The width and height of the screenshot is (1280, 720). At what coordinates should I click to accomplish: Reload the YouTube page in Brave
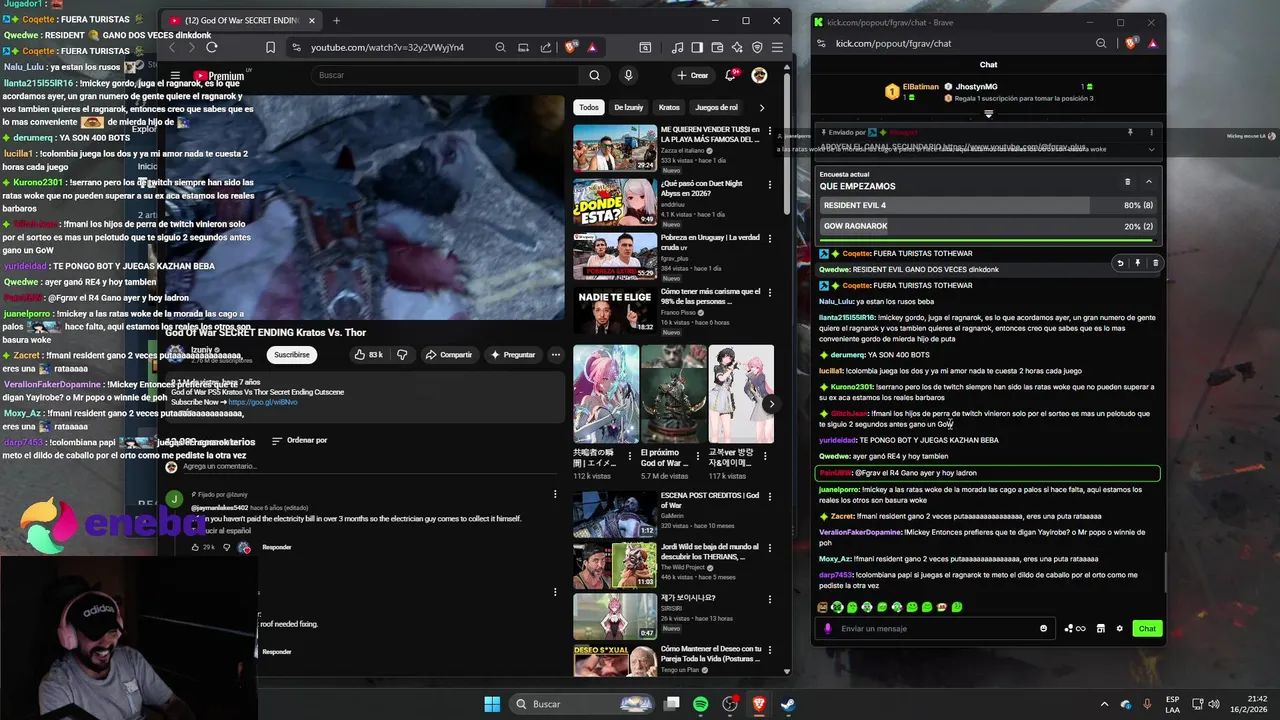pyautogui.click(x=212, y=47)
